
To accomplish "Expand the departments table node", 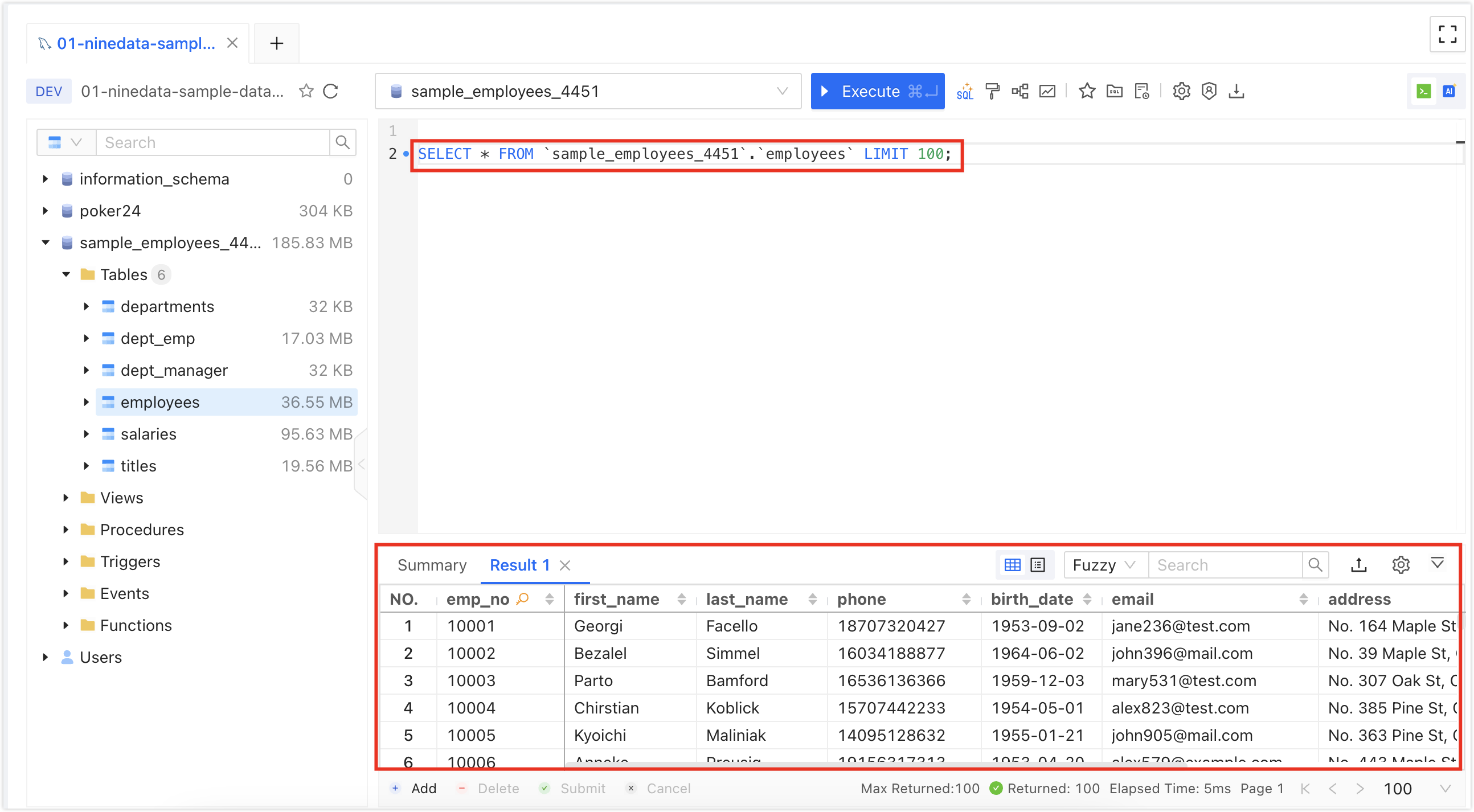I will click(87, 306).
